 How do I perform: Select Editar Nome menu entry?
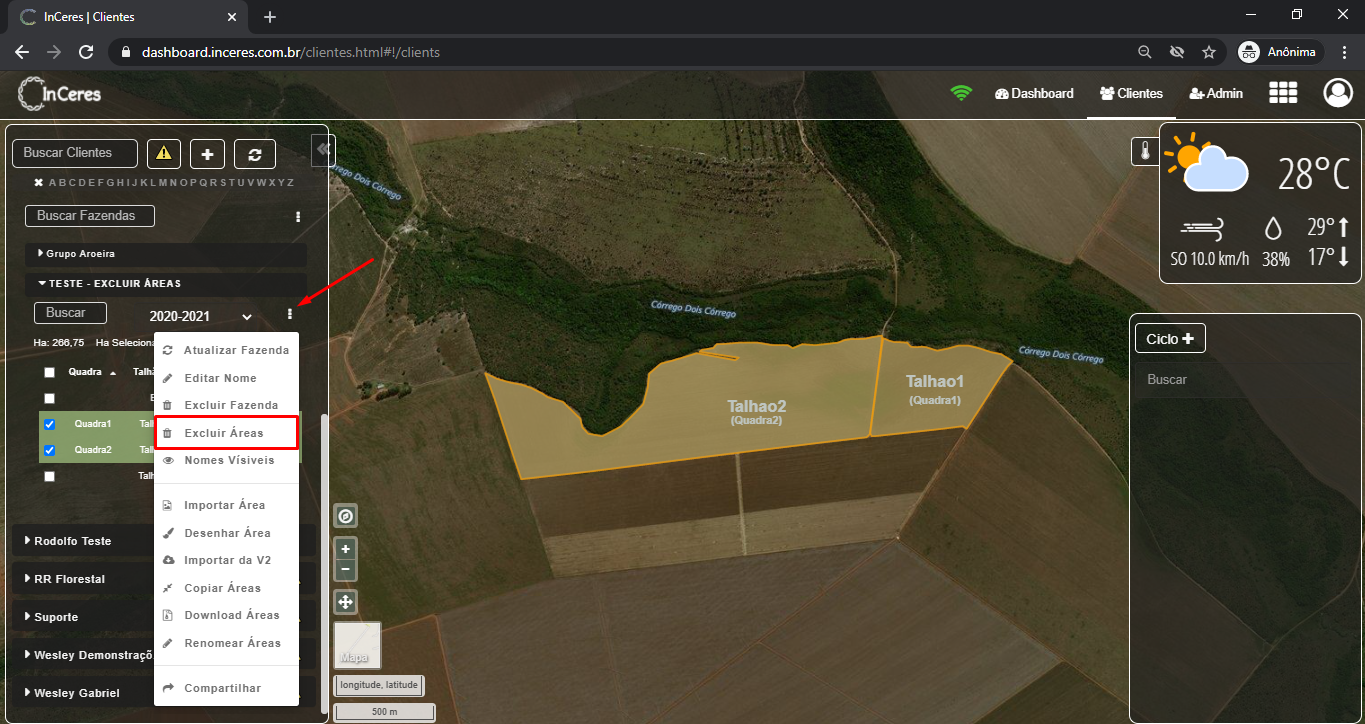(x=227, y=378)
